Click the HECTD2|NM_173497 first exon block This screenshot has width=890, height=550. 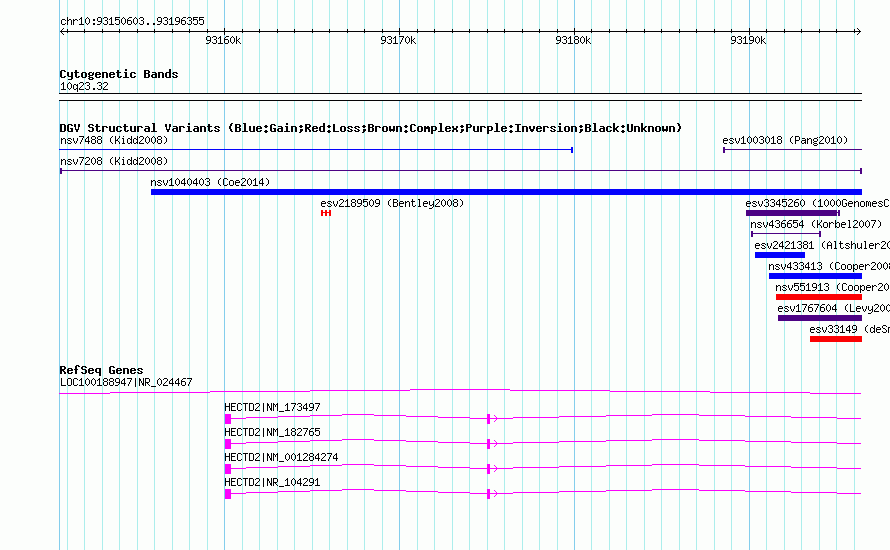[228, 419]
